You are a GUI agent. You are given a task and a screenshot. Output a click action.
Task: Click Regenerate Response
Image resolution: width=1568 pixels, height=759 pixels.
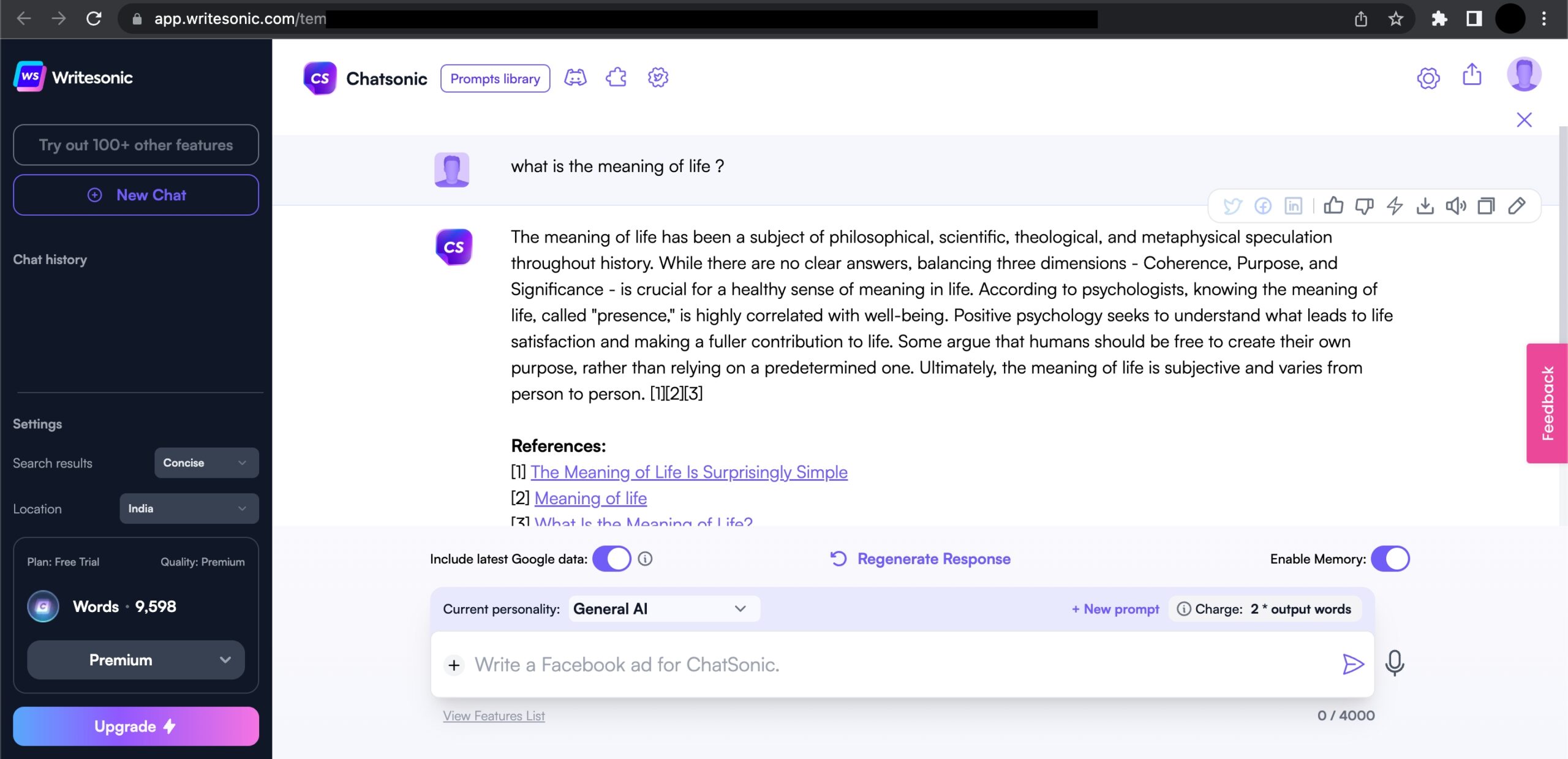[x=920, y=559]
